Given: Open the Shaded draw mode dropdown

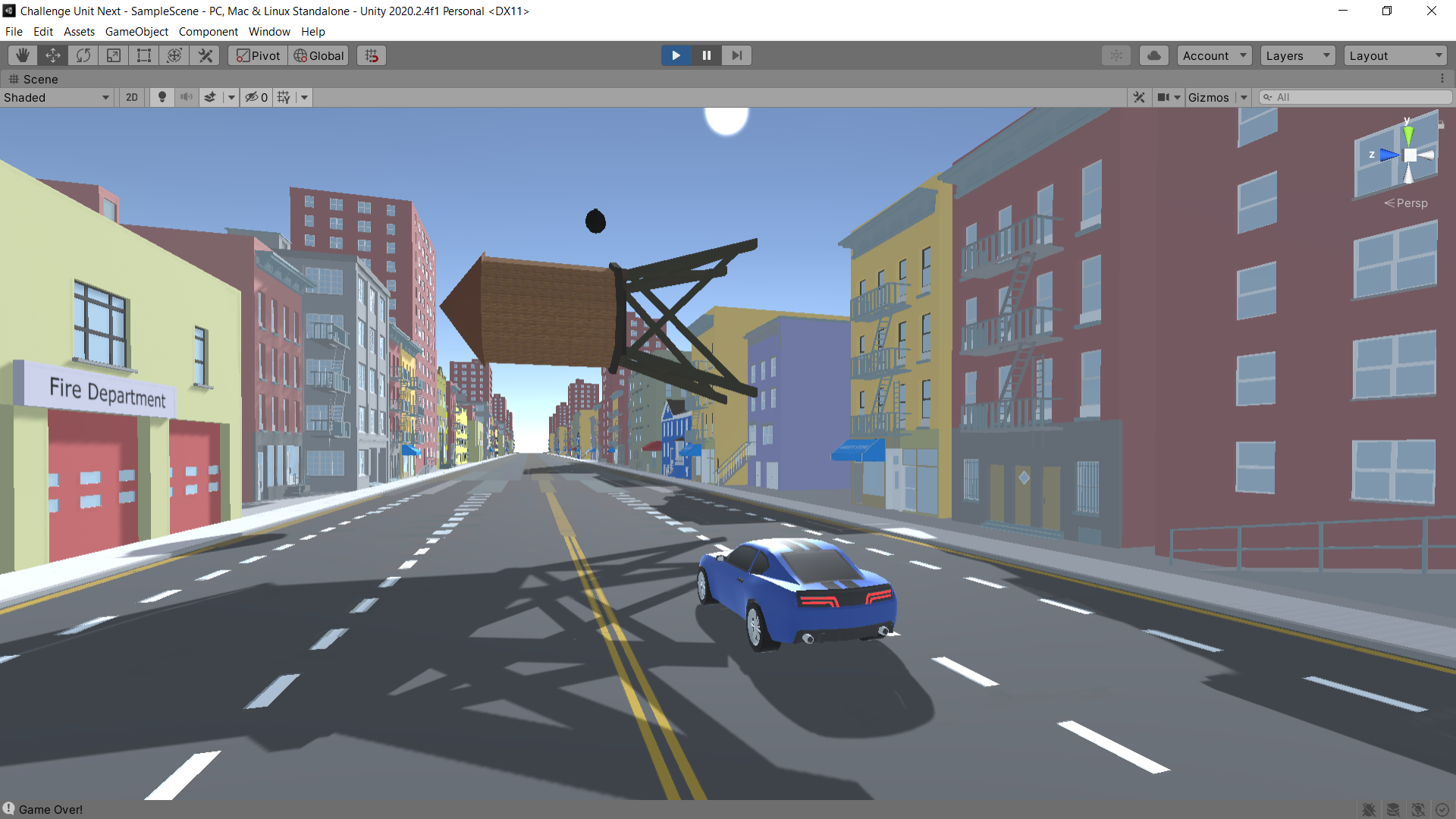Looking at the screenshot, I should [57, 97].
